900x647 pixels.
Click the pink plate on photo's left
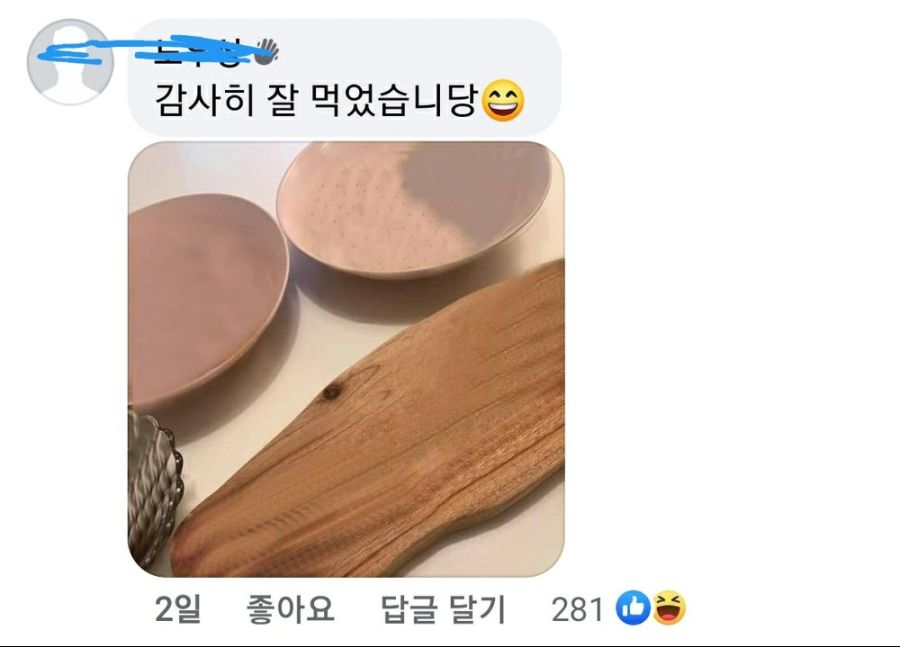(207, 301)
